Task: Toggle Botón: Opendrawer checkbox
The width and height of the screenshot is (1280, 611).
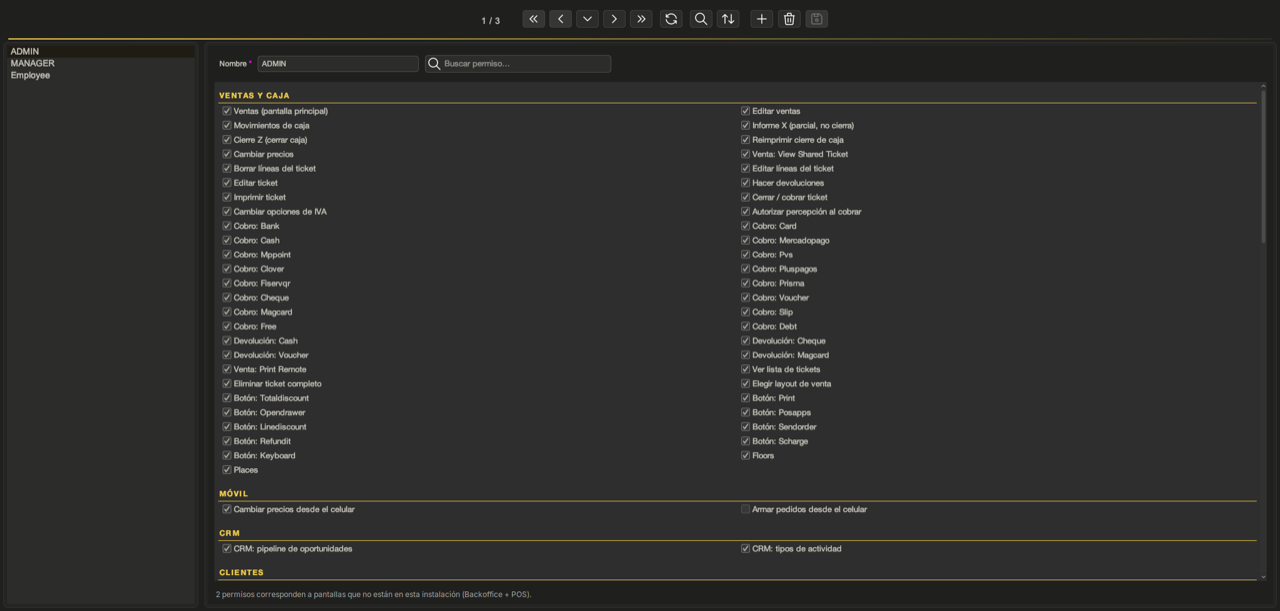Action: click(227, 412)
